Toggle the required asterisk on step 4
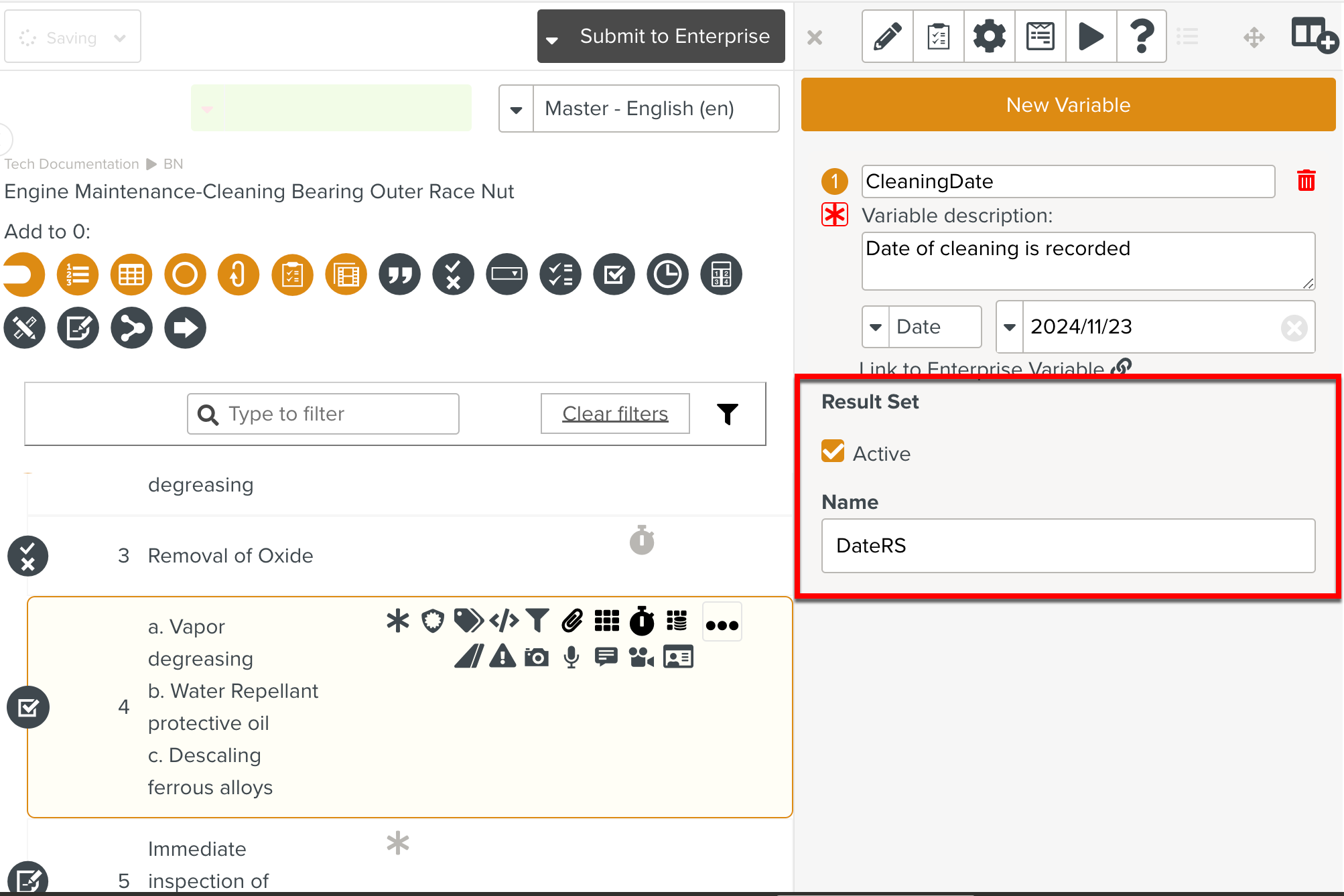The width and height of the screenshot is (1344, 896). pyautogui.click(x=398, y=621)
